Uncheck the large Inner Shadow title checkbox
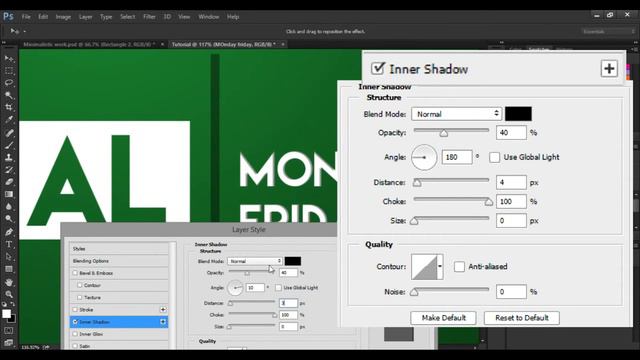 click(x=378, y=68)
